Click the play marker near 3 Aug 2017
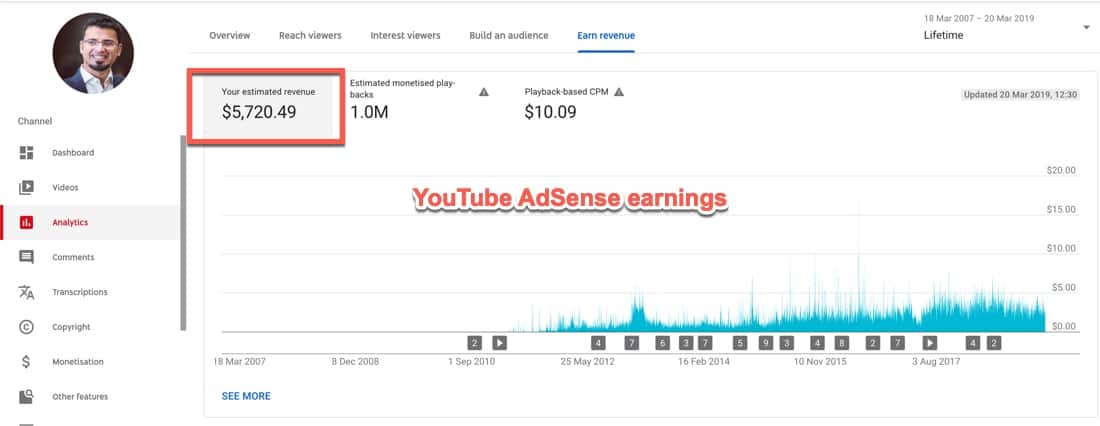Screen dimensions: 1100x426 pyautogui.click(x=929, y=342)
